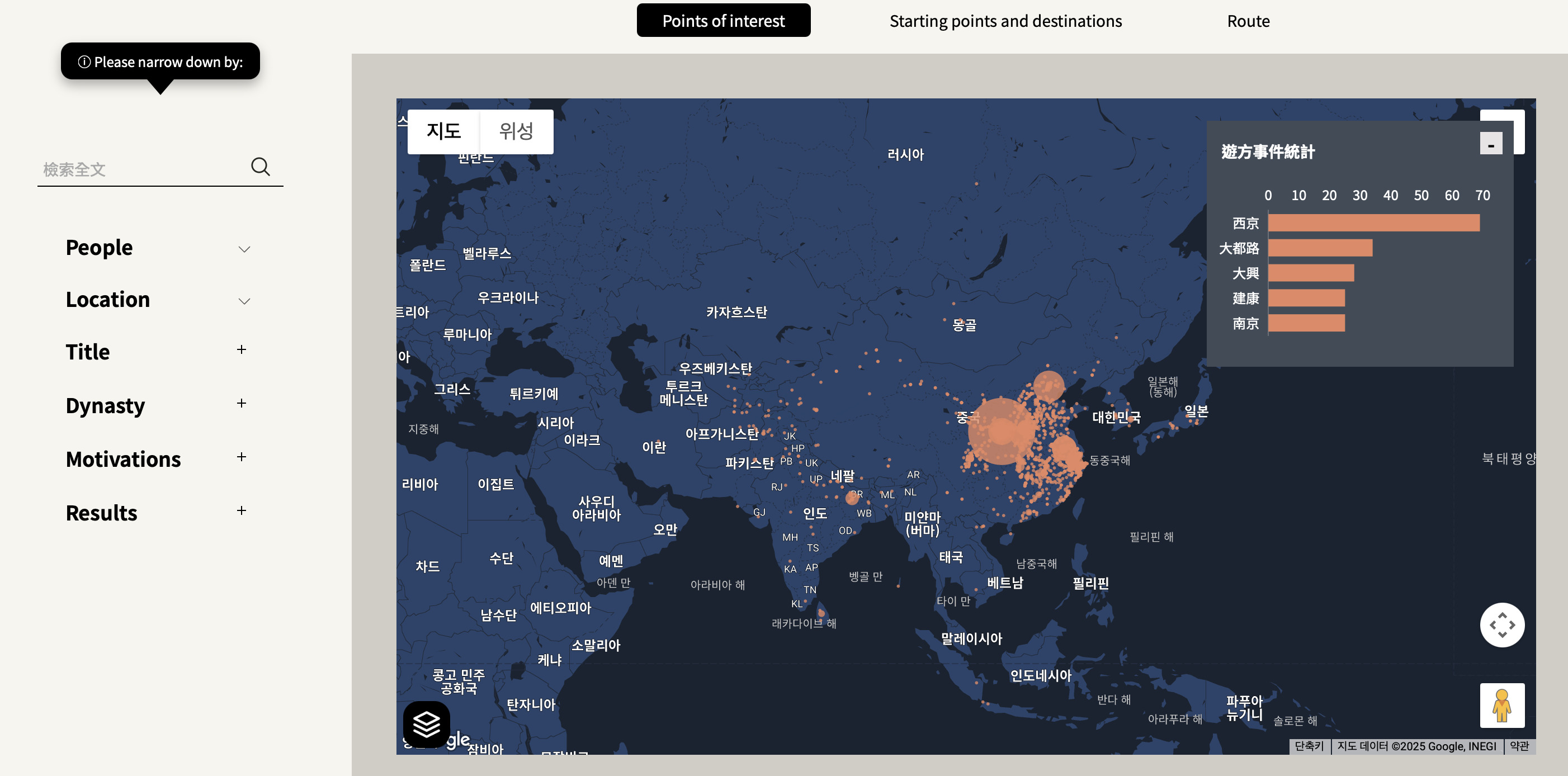Viewport: 1568px width, 776px height.
Task: Click the search magnifier icon
Action: [260, 167]
